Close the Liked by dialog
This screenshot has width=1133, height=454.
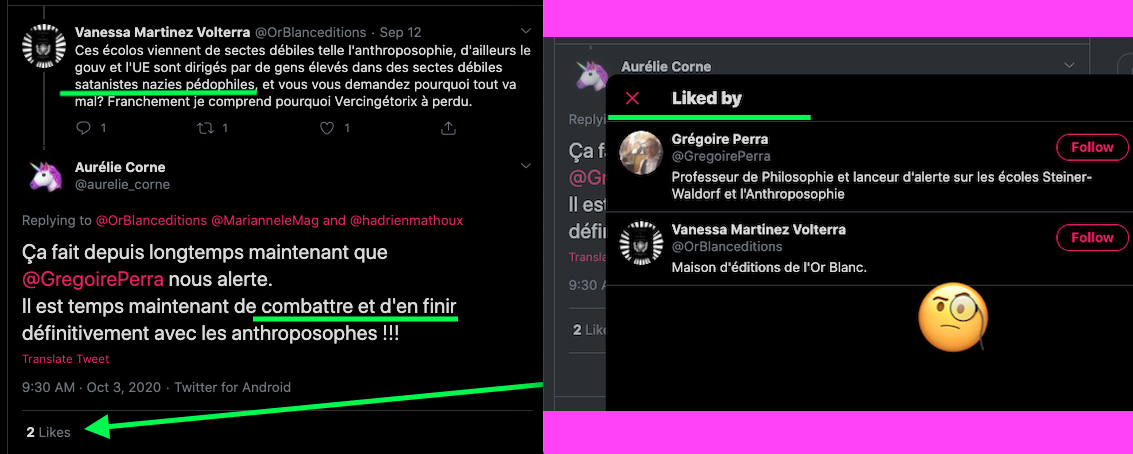[632, 98]
